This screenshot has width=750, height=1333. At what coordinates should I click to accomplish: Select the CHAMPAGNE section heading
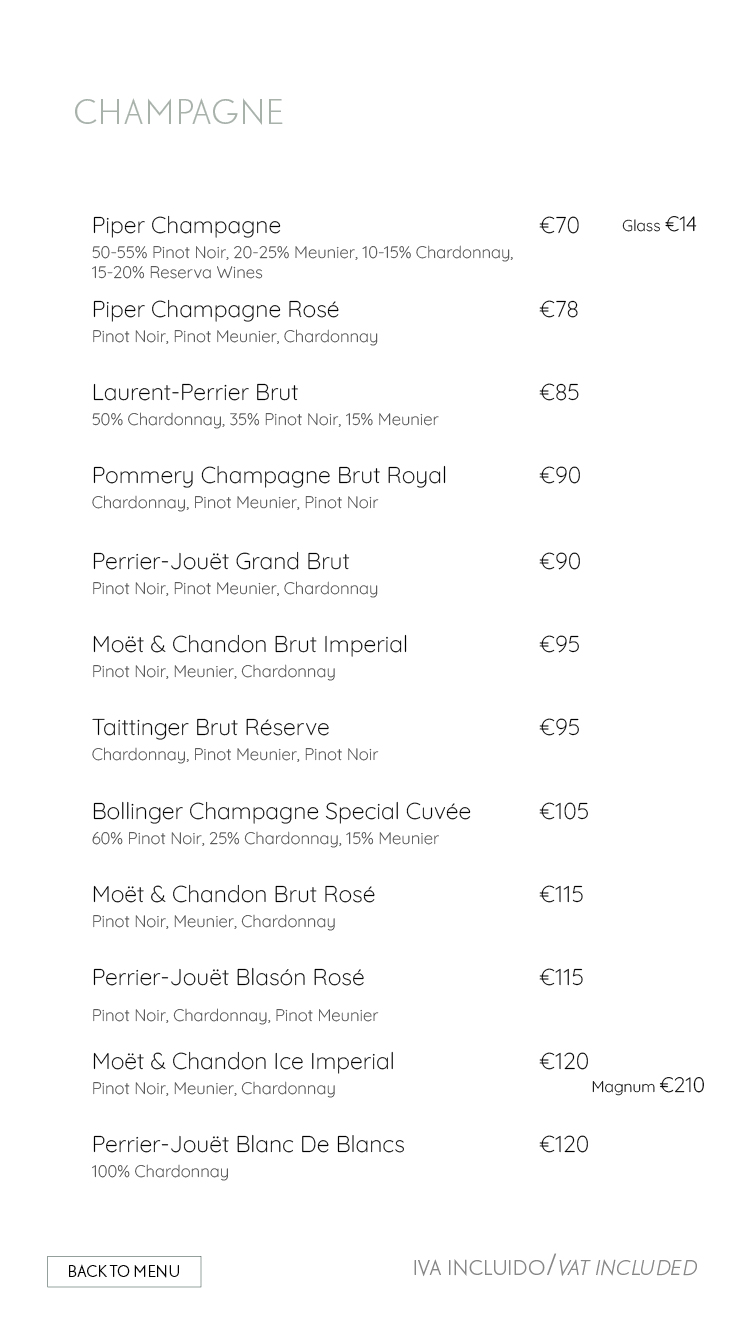coord(179,112)
